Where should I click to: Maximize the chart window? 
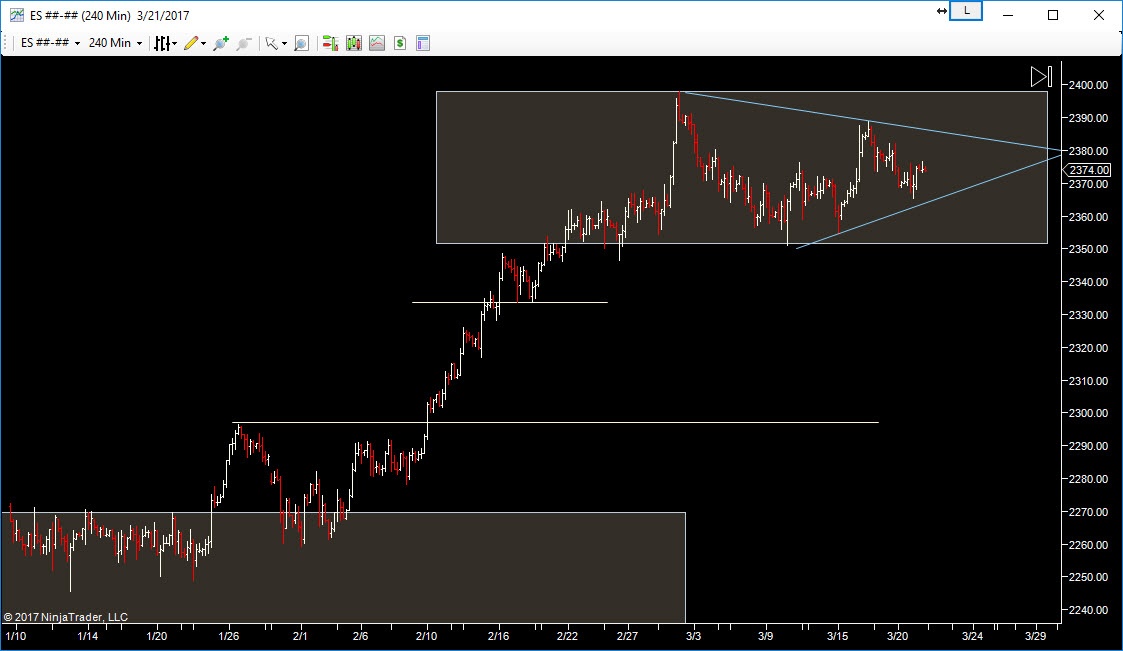(1053, 15)
